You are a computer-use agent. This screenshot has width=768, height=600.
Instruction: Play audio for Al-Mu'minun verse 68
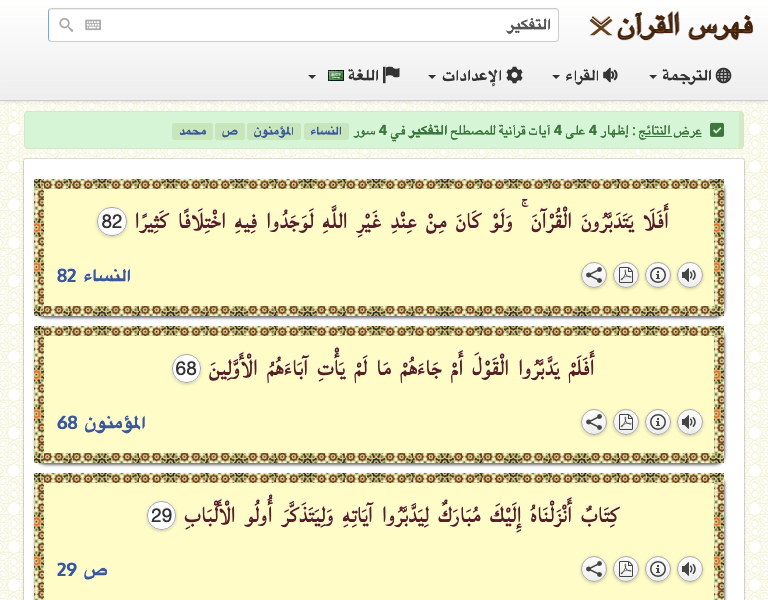[x=689, y=423]
